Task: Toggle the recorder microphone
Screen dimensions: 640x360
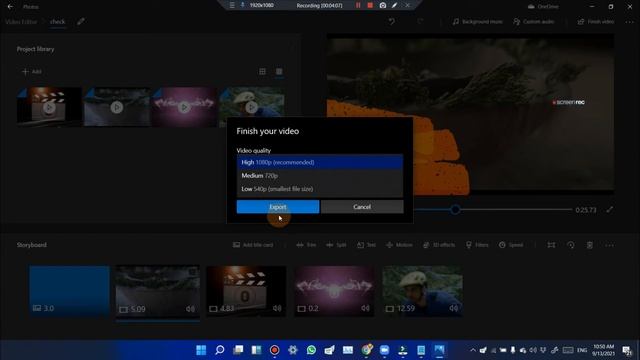Action: [x=242, y=5]
